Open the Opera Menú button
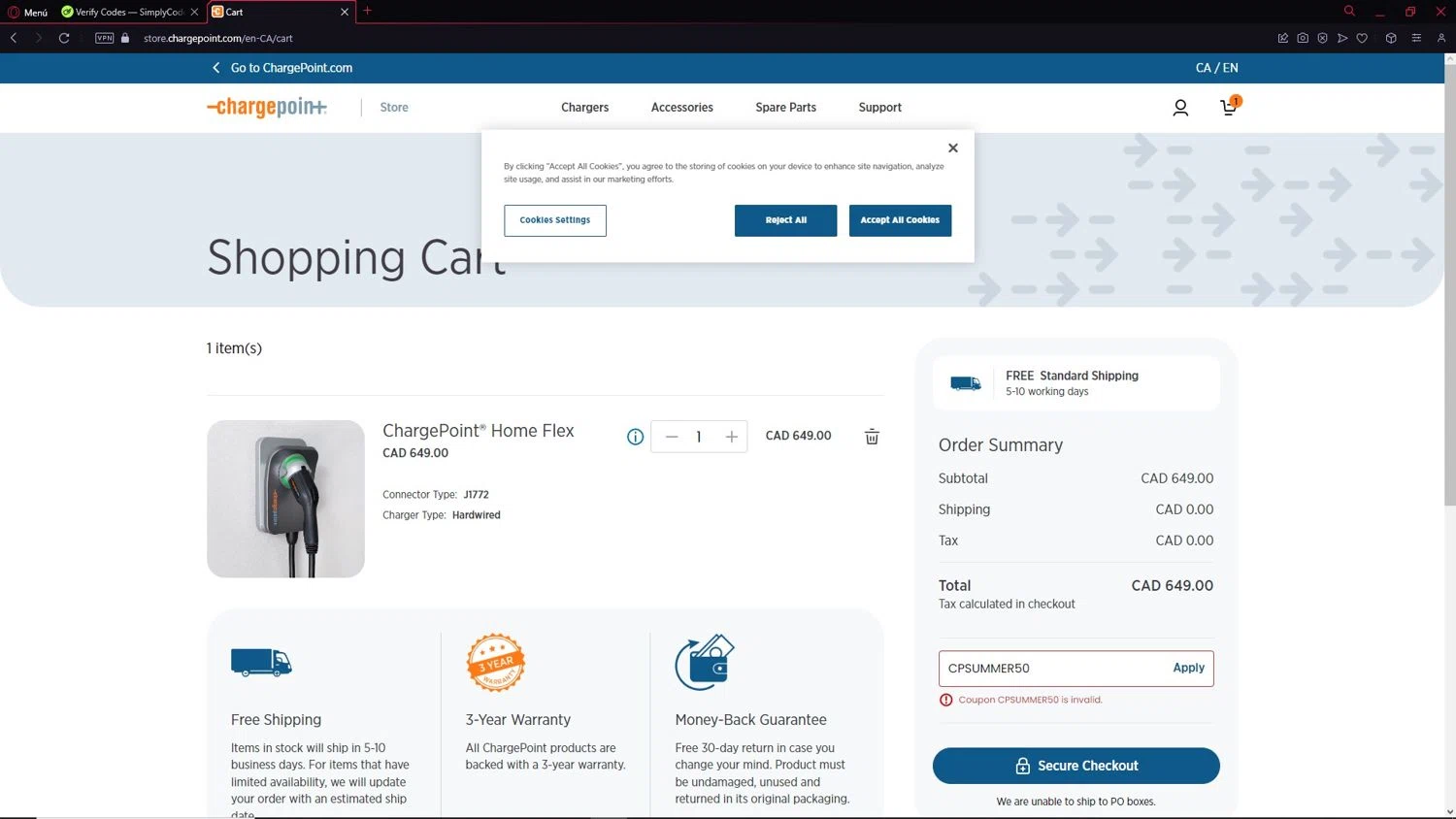 pyautogui.click(x=27, y=12)
